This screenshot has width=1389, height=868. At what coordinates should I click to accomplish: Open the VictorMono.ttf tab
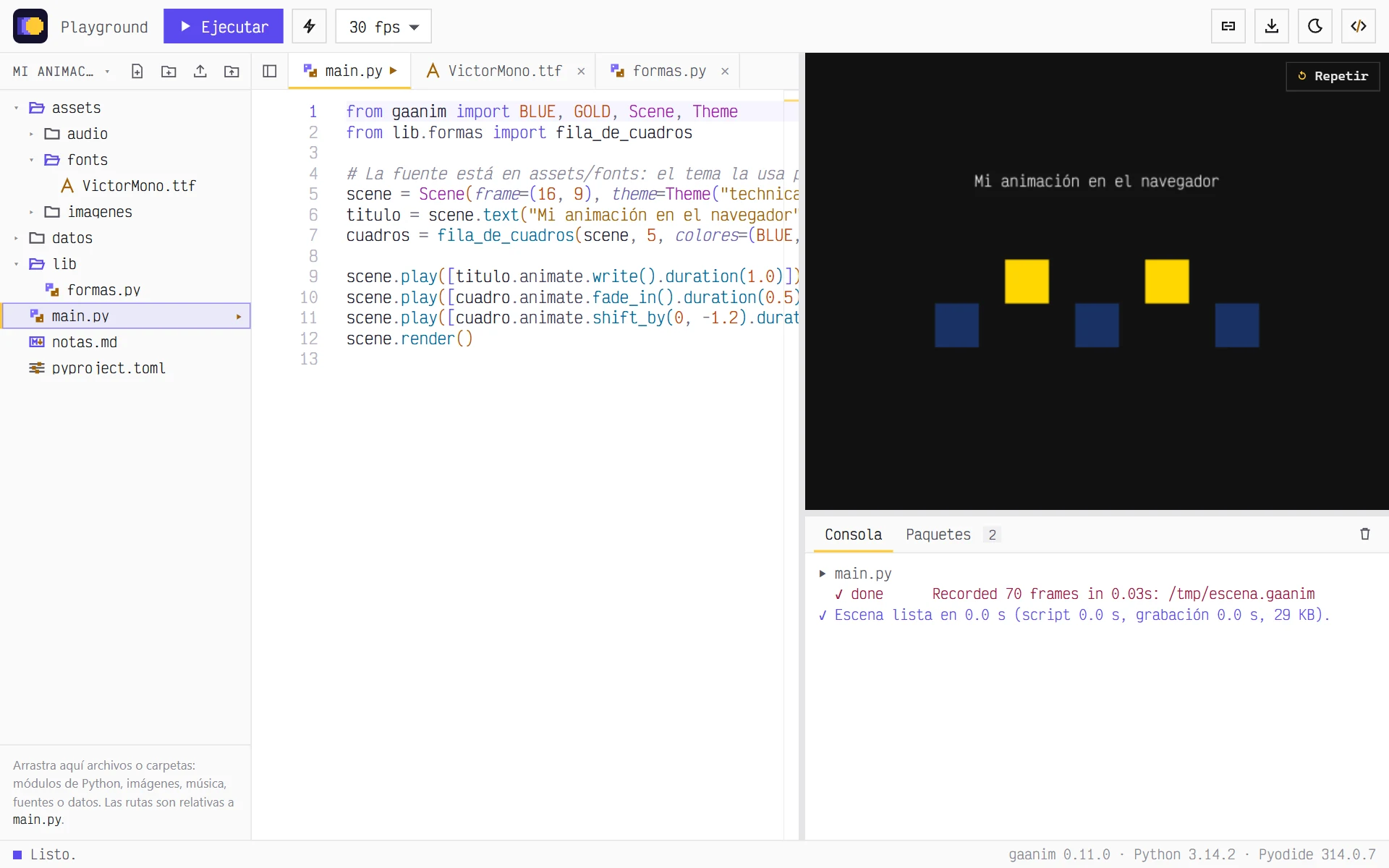[x=504, y=71]
